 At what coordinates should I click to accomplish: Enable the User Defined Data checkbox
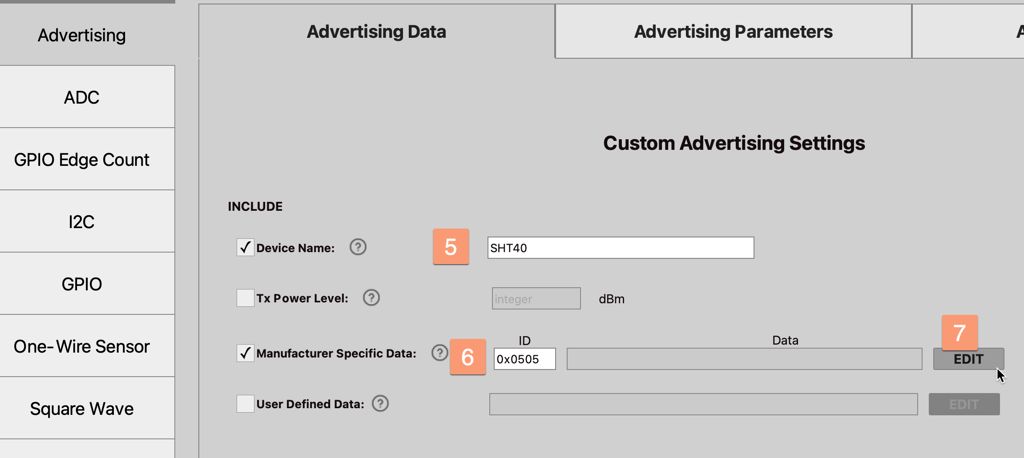[245, 404]
